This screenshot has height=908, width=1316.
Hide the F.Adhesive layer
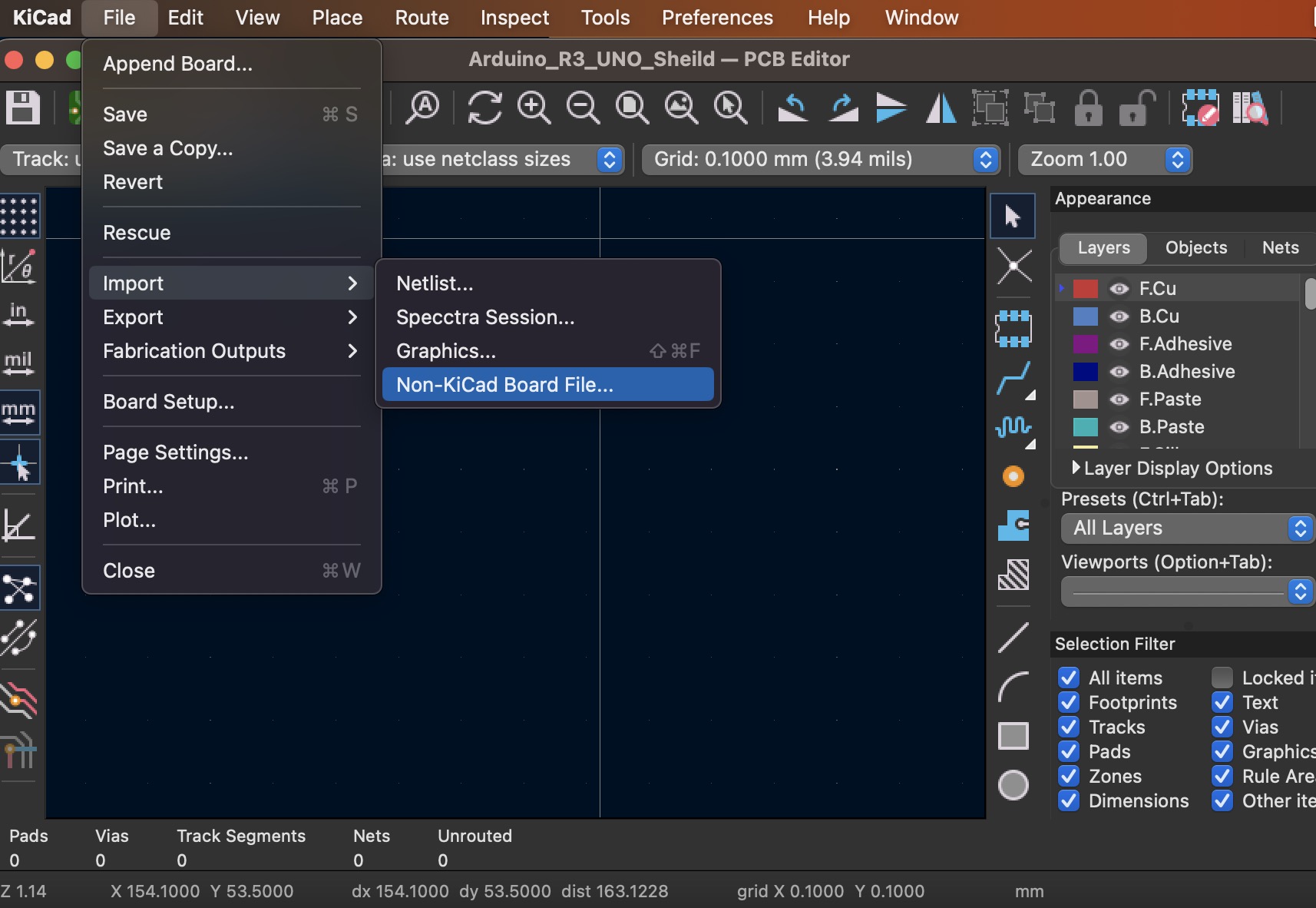[1119, 344]
